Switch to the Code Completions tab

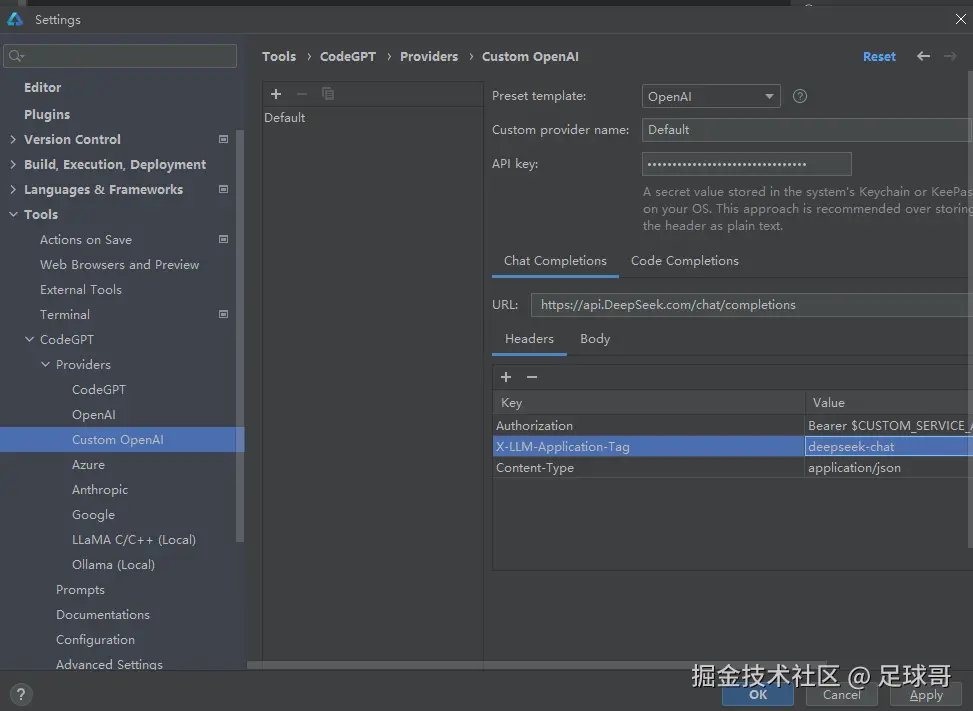pyautogui.click(x=684, y=261)
